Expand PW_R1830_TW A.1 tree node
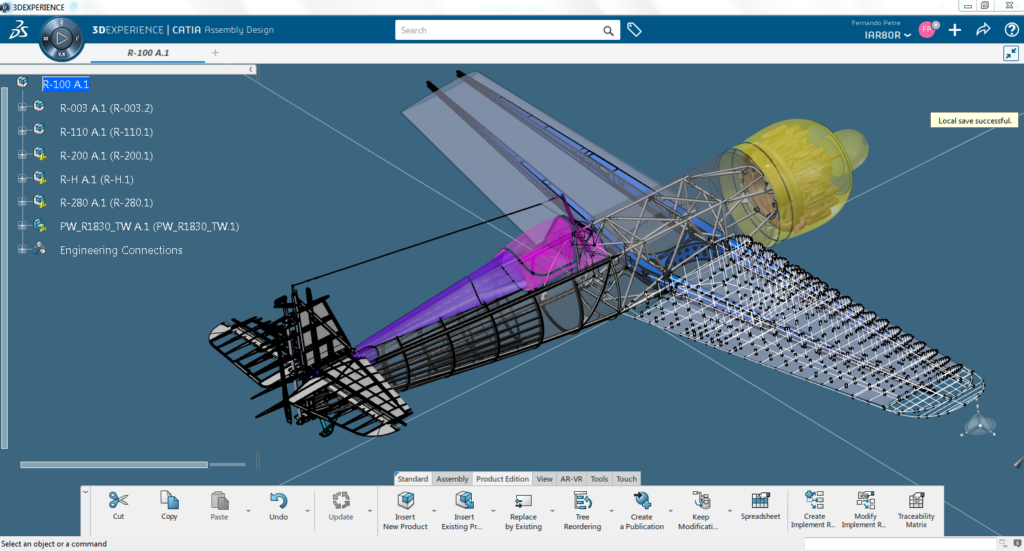The width and height of the screenshot is (1024, 551). coord(22,226)
